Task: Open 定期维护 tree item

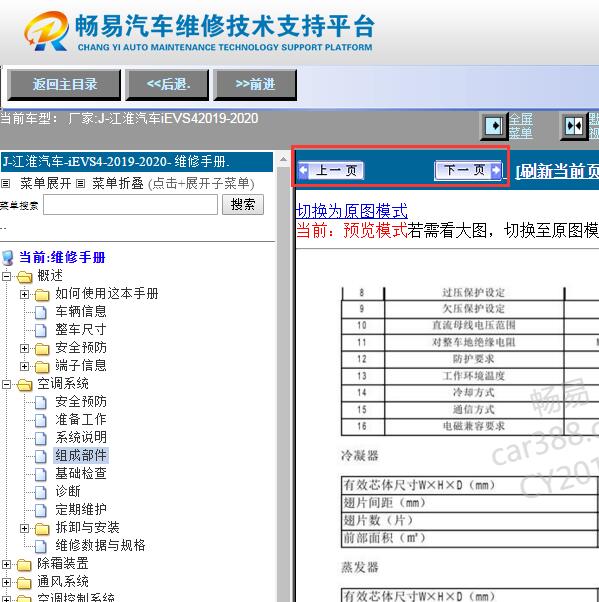Action: coord(81,509)
